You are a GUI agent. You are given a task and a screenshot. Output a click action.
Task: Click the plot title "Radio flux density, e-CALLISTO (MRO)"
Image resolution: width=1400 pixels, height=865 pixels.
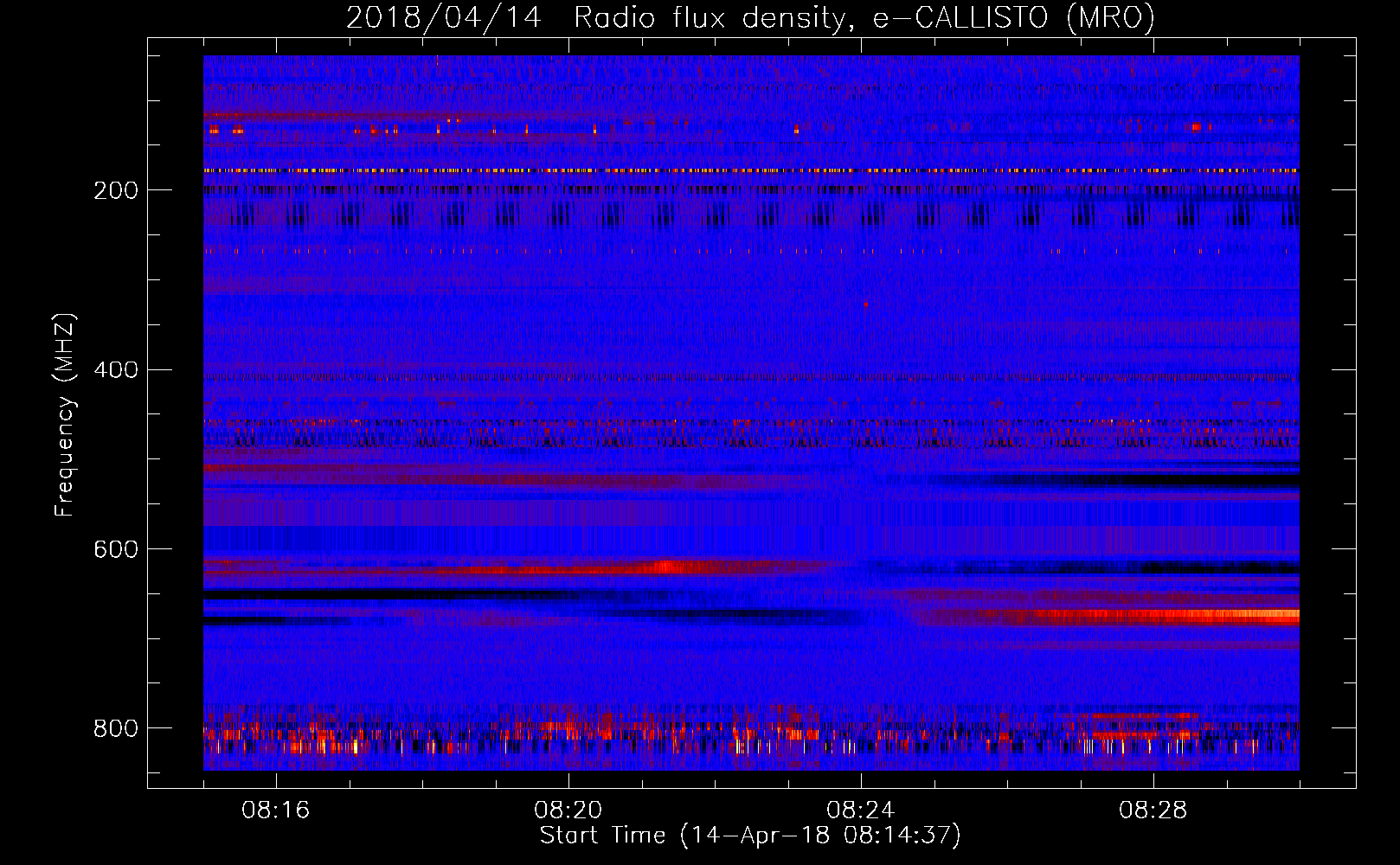tap(864, 17)
